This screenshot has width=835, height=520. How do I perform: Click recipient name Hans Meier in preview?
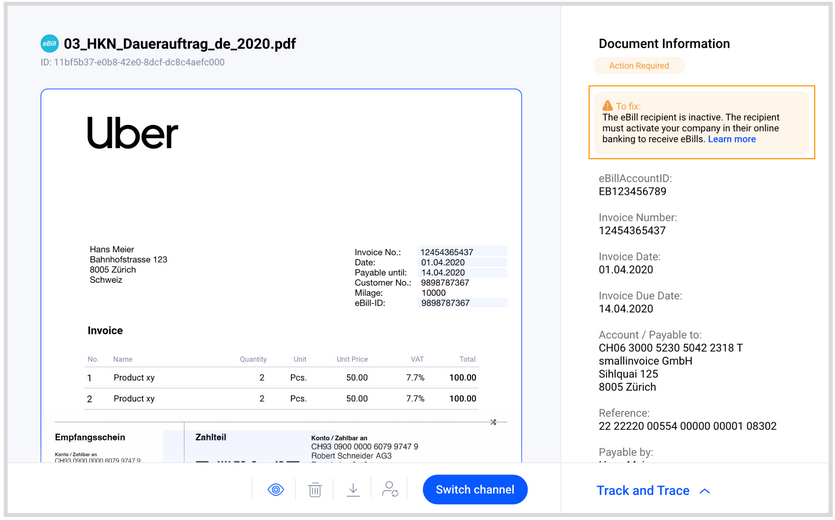click(112, 249)
